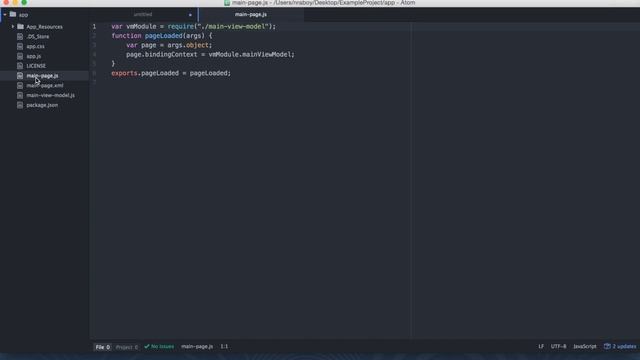Change encoding via UTF-8 selector
The image size is (640, 360).
[x=558, y=347]
